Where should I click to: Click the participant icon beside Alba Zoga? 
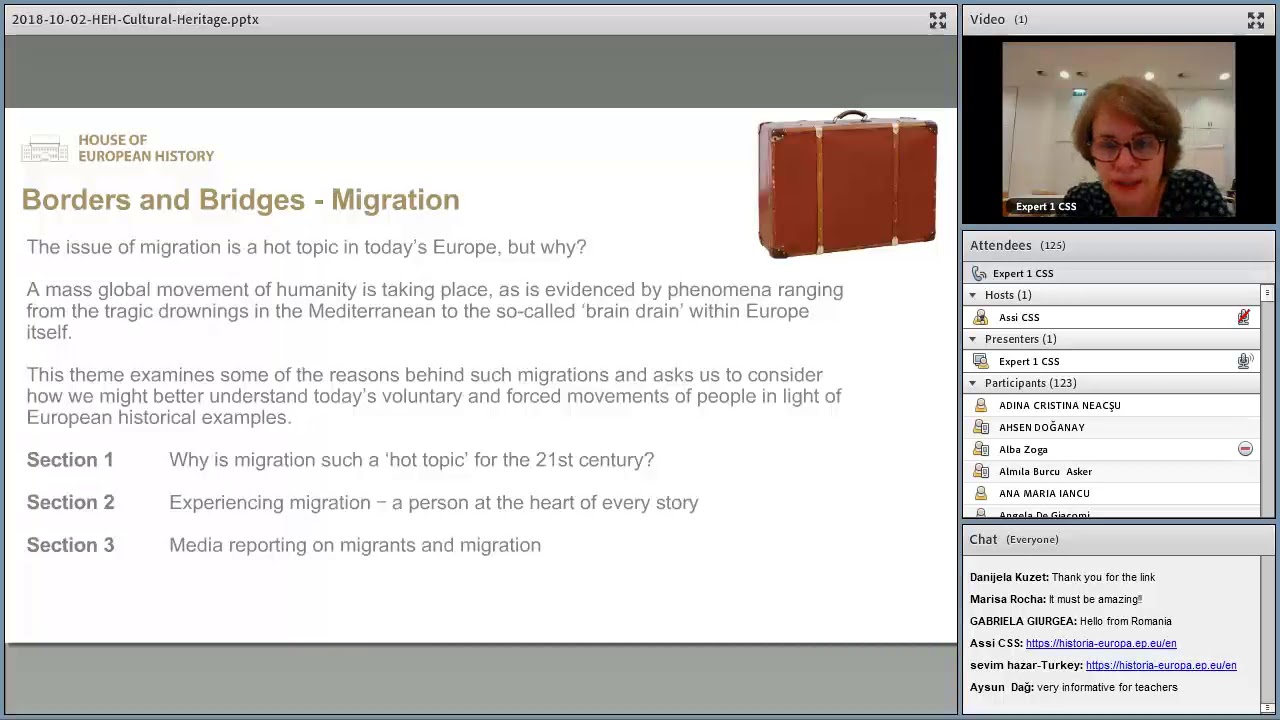pos(980,449)
